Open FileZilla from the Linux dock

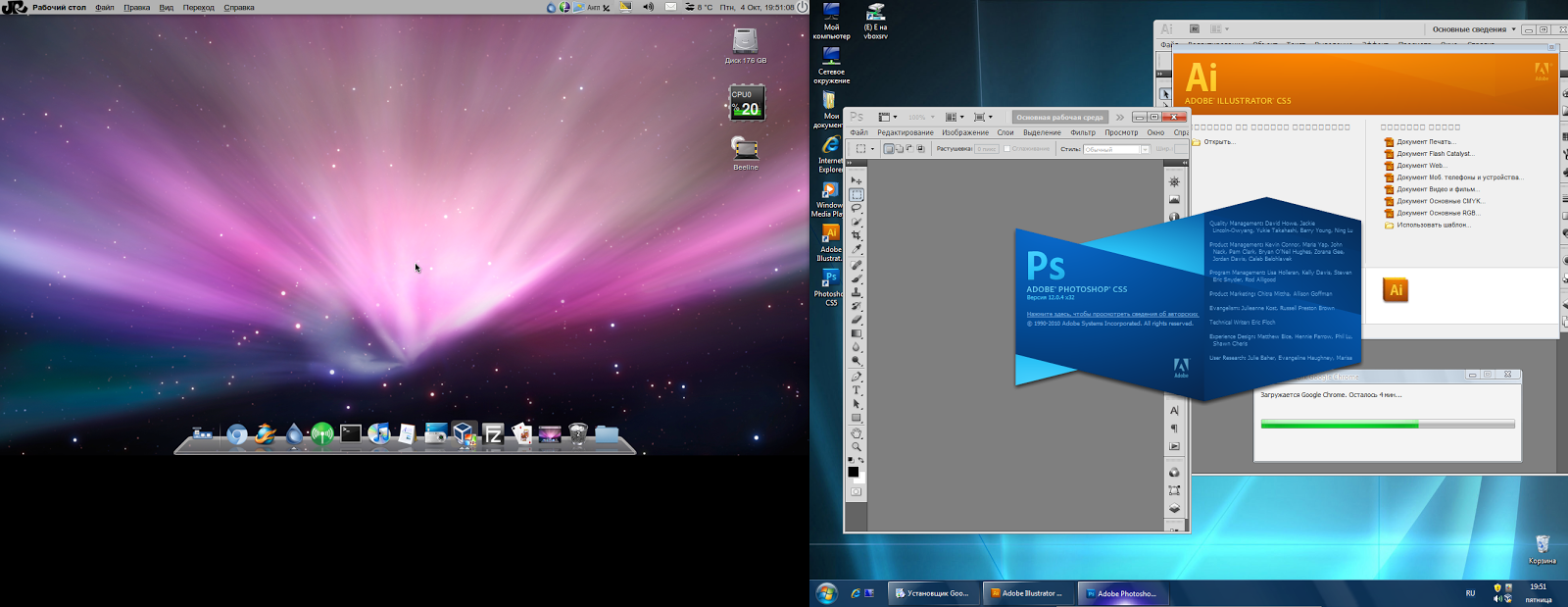coord(493,434)
